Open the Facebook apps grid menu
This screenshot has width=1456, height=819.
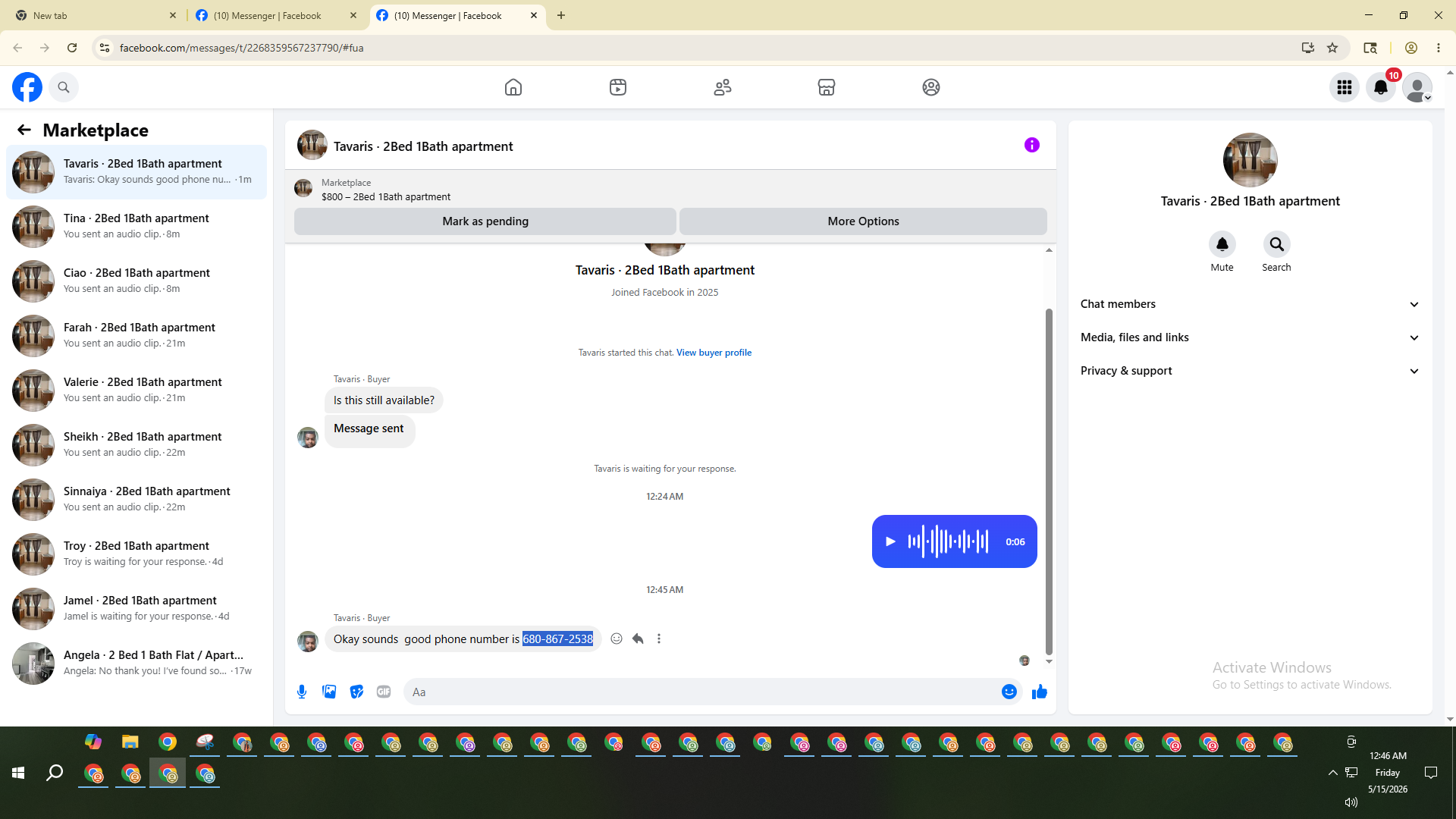point(1345,87)
